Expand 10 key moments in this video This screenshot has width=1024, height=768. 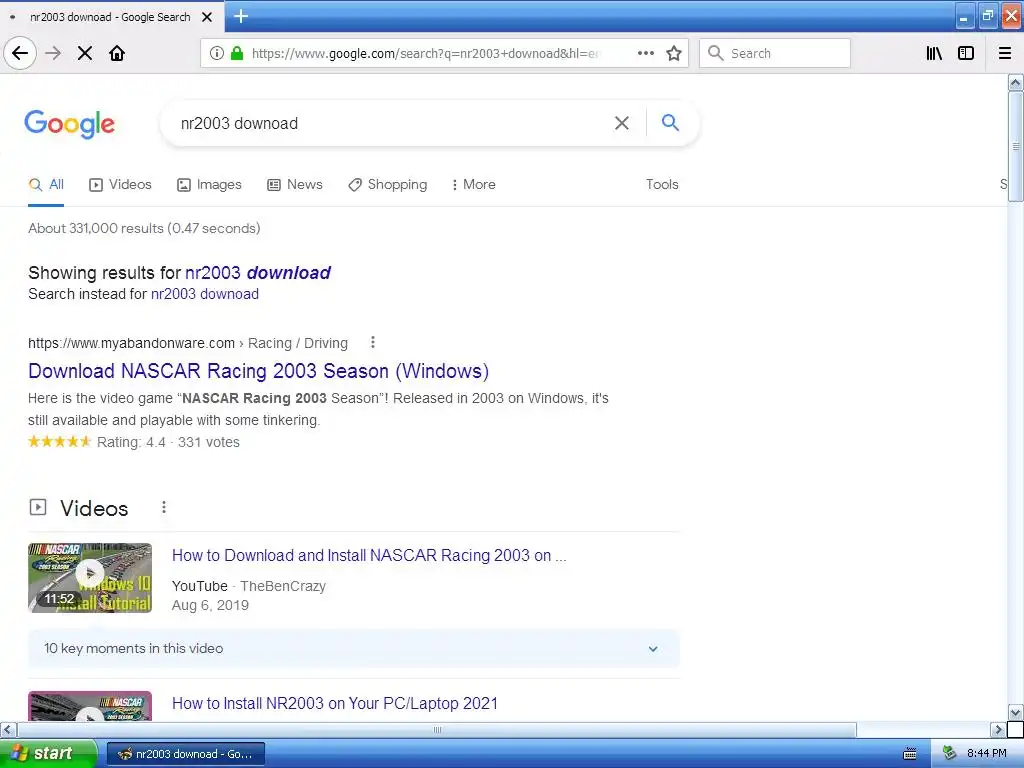pyautogui.click(x=353, y=648)
